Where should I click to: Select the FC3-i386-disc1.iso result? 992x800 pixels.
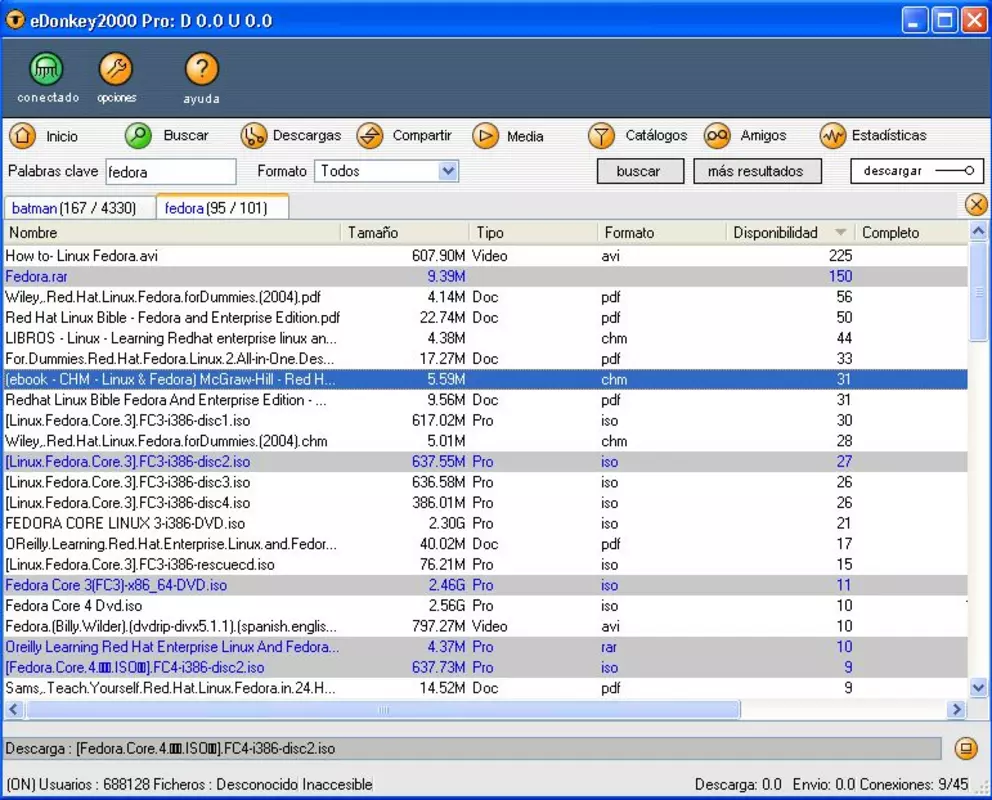coord(486,420)
